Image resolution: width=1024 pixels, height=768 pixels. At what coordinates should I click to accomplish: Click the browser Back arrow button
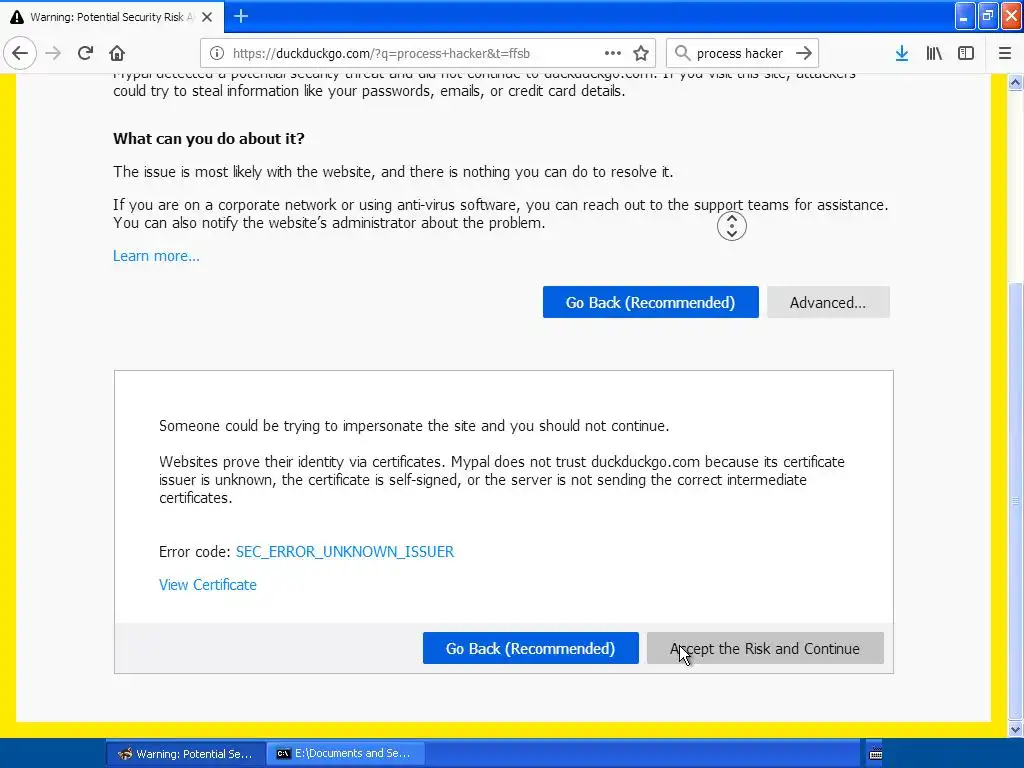pos(20,54)
